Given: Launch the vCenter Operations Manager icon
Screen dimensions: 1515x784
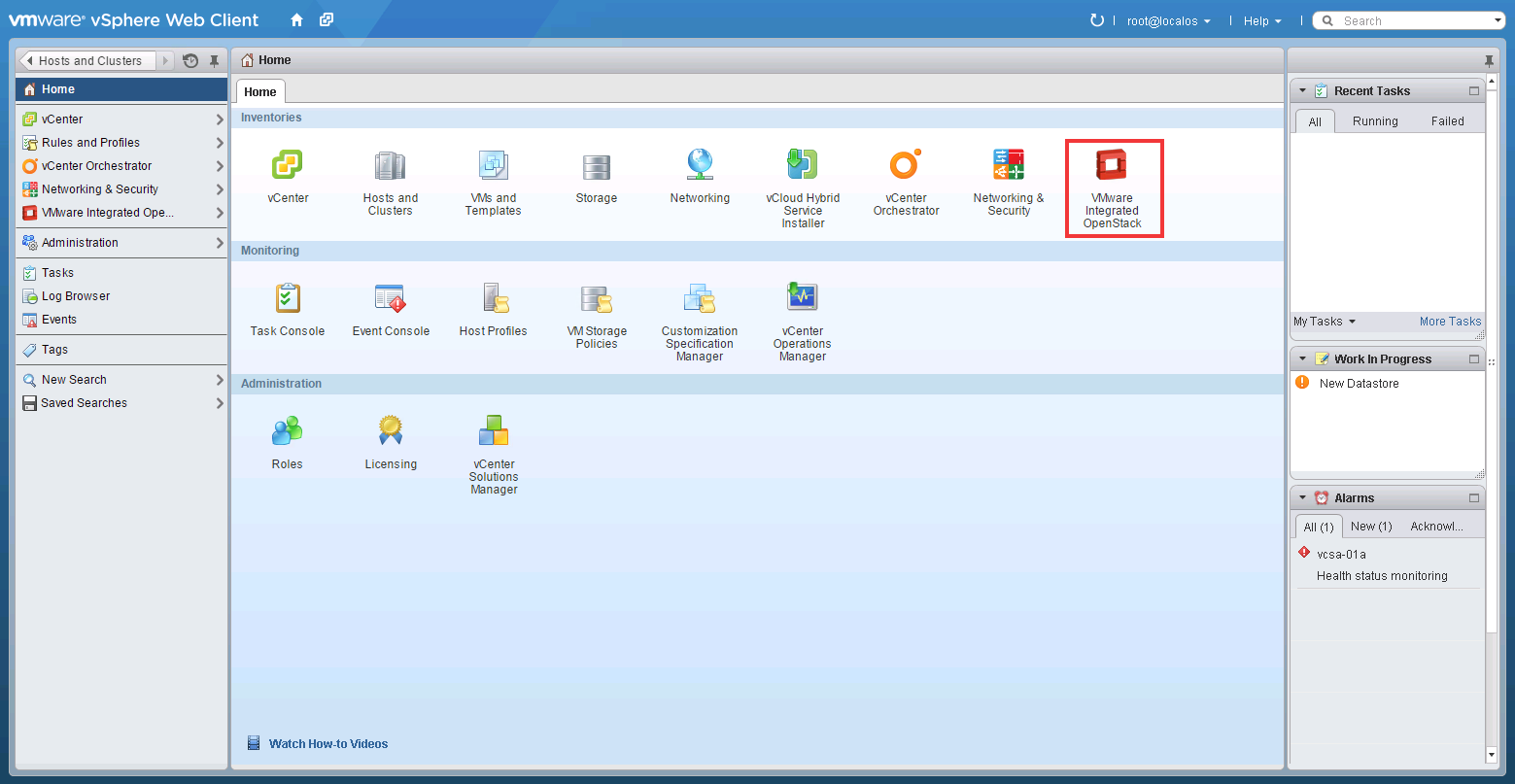Looking at the screenshot, I should 802,299.
